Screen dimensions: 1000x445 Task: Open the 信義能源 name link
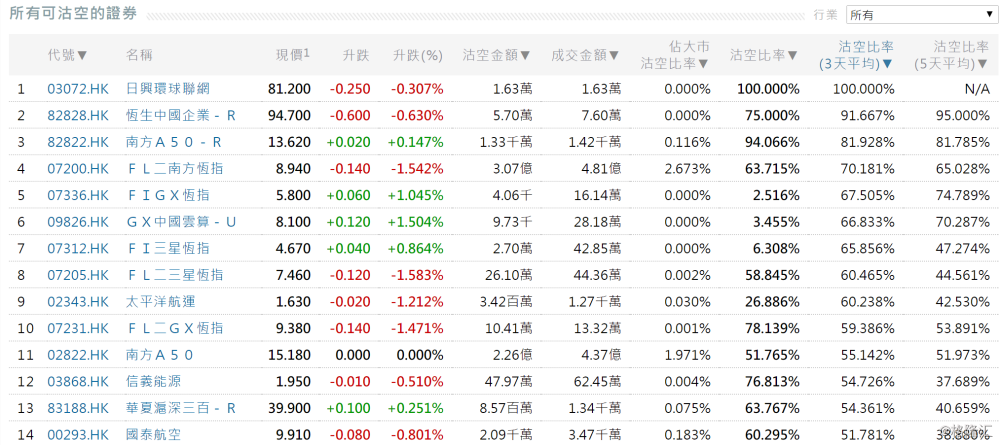[154, 381]
